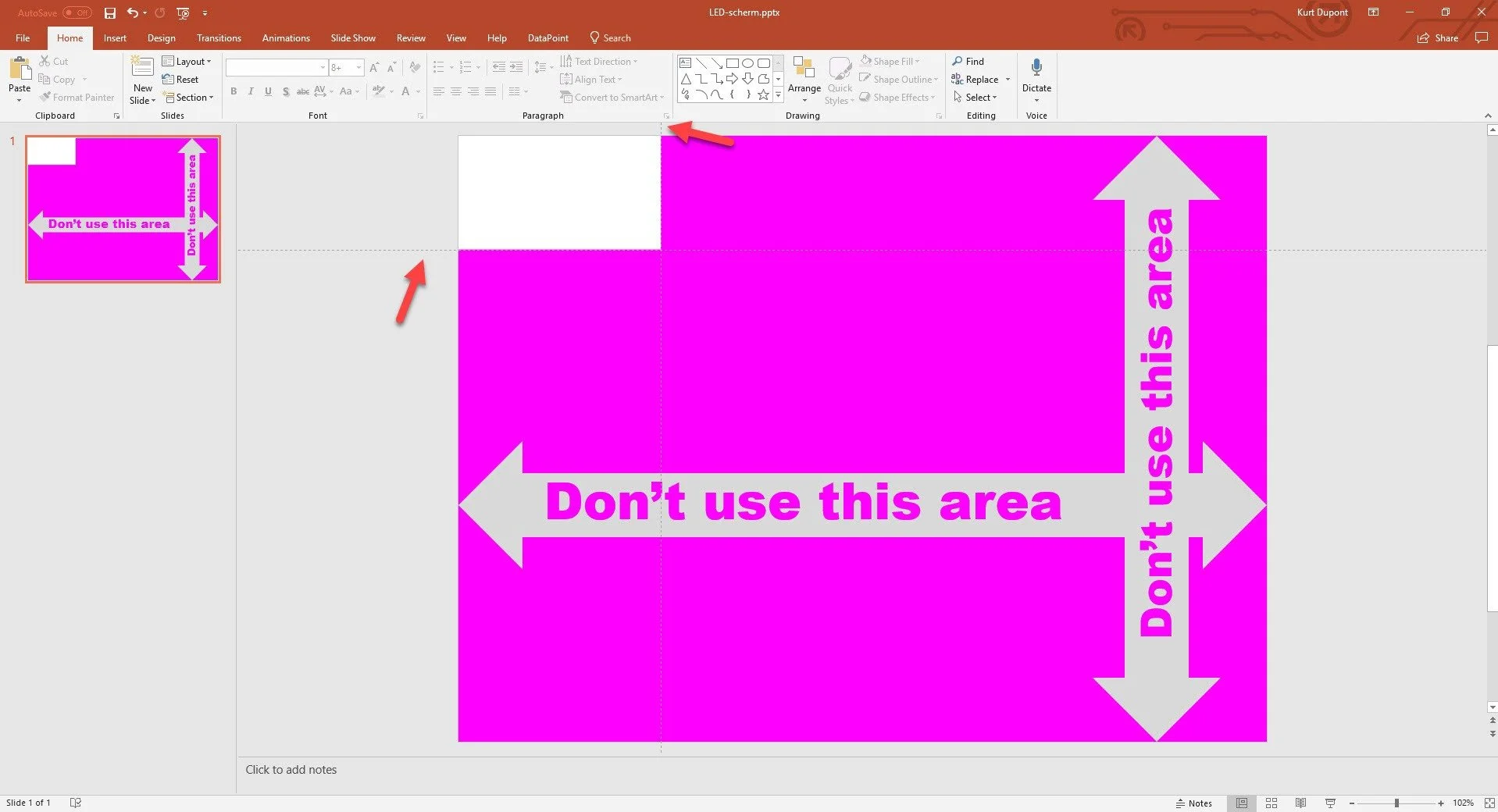Align text to the right
This screenshot has width=1498, height=812.
pos(473,91)
